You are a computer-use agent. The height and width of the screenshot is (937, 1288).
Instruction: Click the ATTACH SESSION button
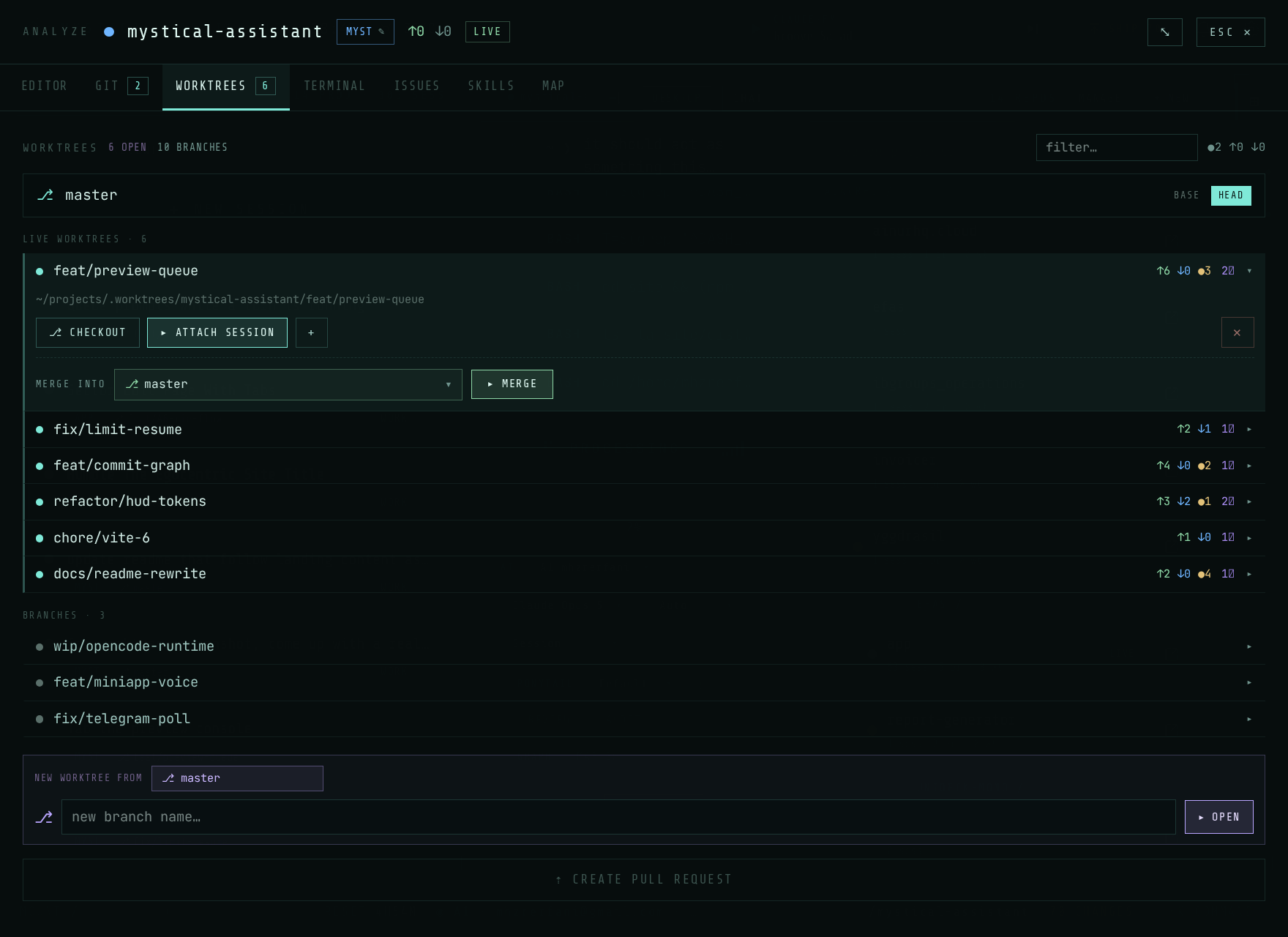point(217,332)
